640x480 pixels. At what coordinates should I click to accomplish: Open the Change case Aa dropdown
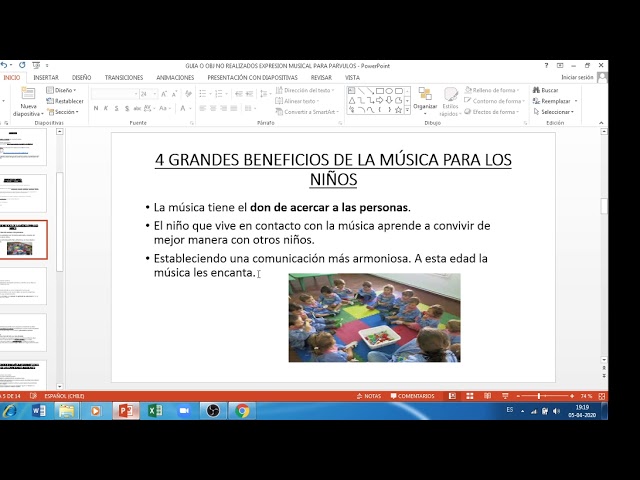pyautogui.click(x=164, y=108)
